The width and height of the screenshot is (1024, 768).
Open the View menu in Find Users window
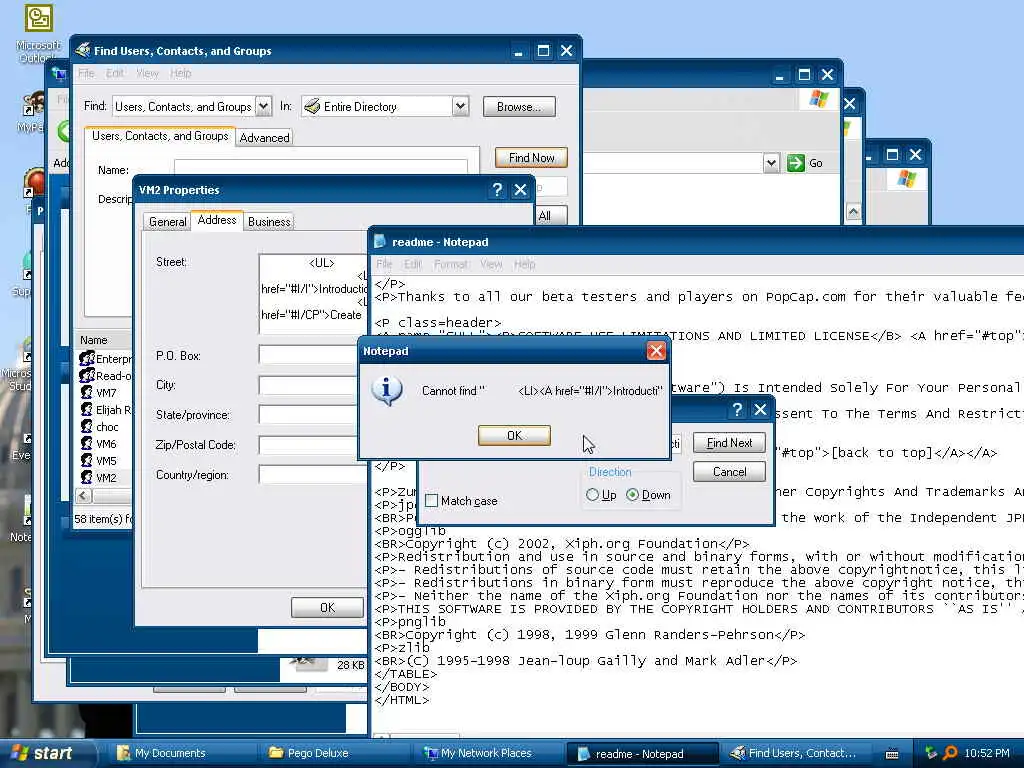[x=147, y=73]
